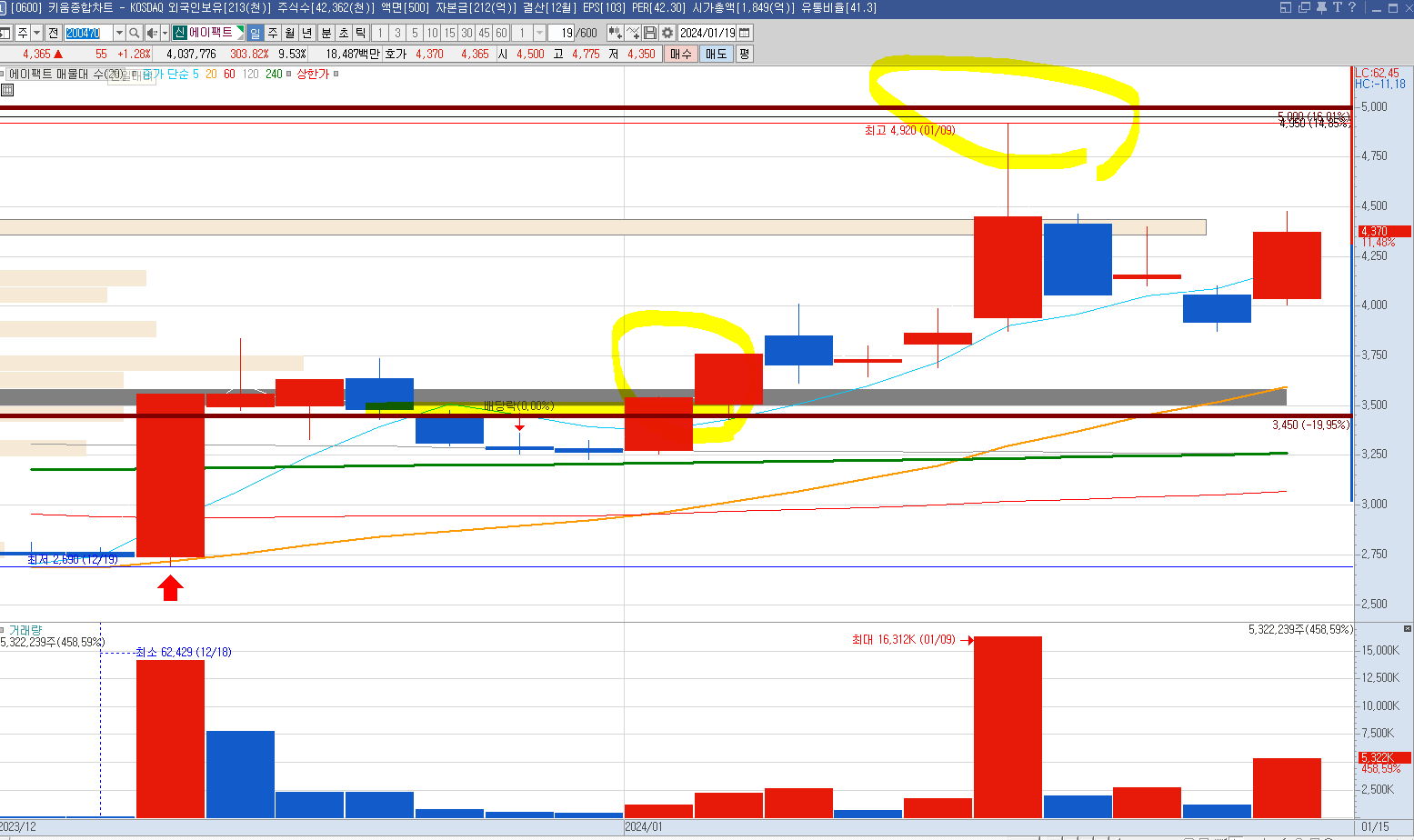The height and width of the screenshot is (840, 1414).
Task: Select the 주 weekly period button next to 일
Action: coord(273,33)
